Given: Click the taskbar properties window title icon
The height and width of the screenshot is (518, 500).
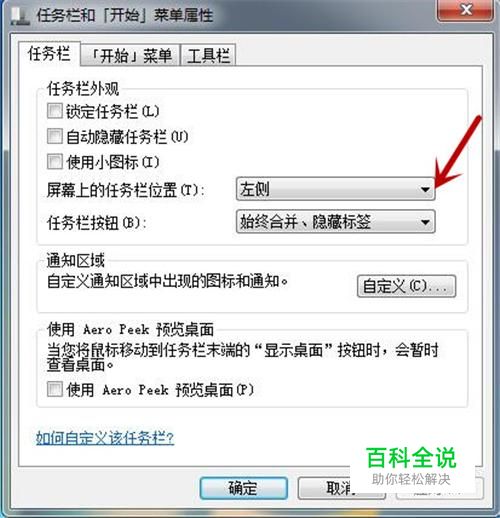Looking at the screenshot, I should point(20,16).
